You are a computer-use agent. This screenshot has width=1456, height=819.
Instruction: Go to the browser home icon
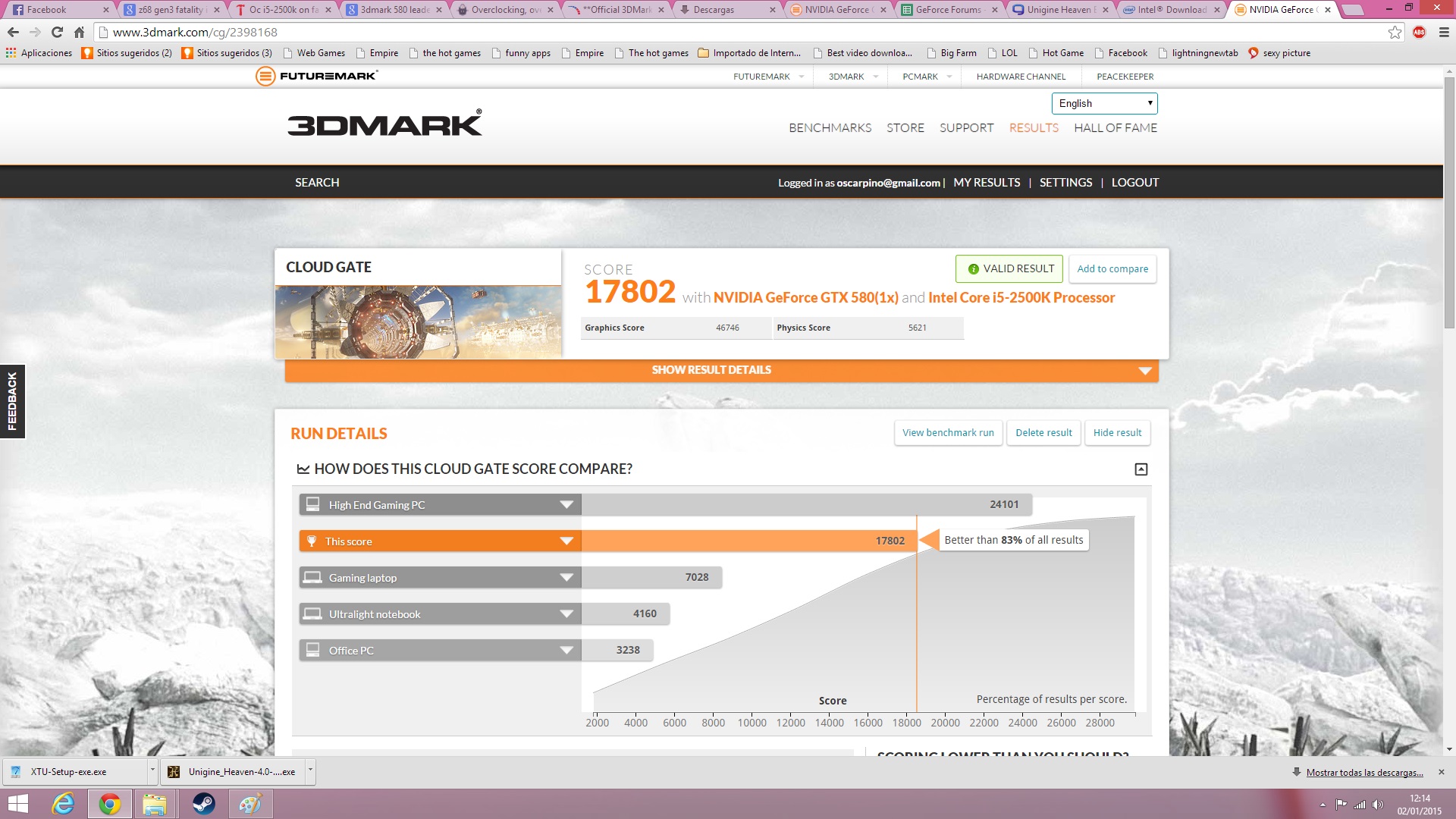[79, 32]
